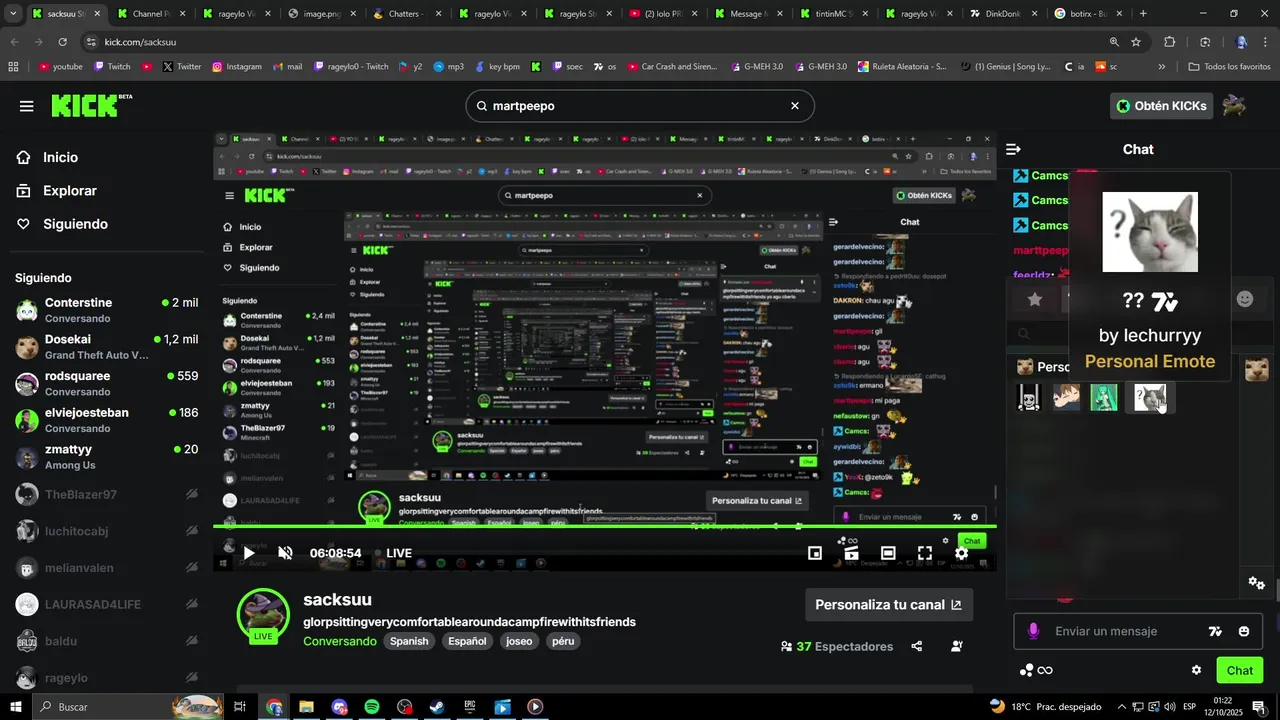Open video player settings gear
This screenshot has width=1280, height=720.
[x=961, y=553]
